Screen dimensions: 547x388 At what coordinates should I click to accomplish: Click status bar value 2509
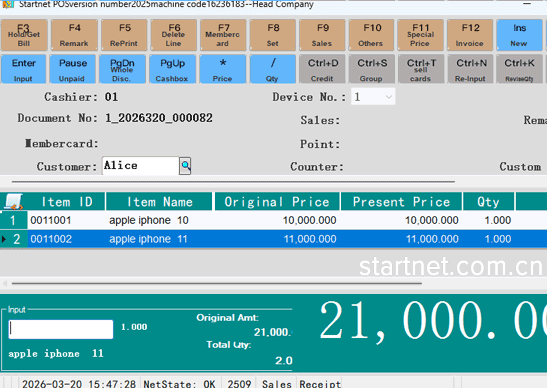click(239, 384)
